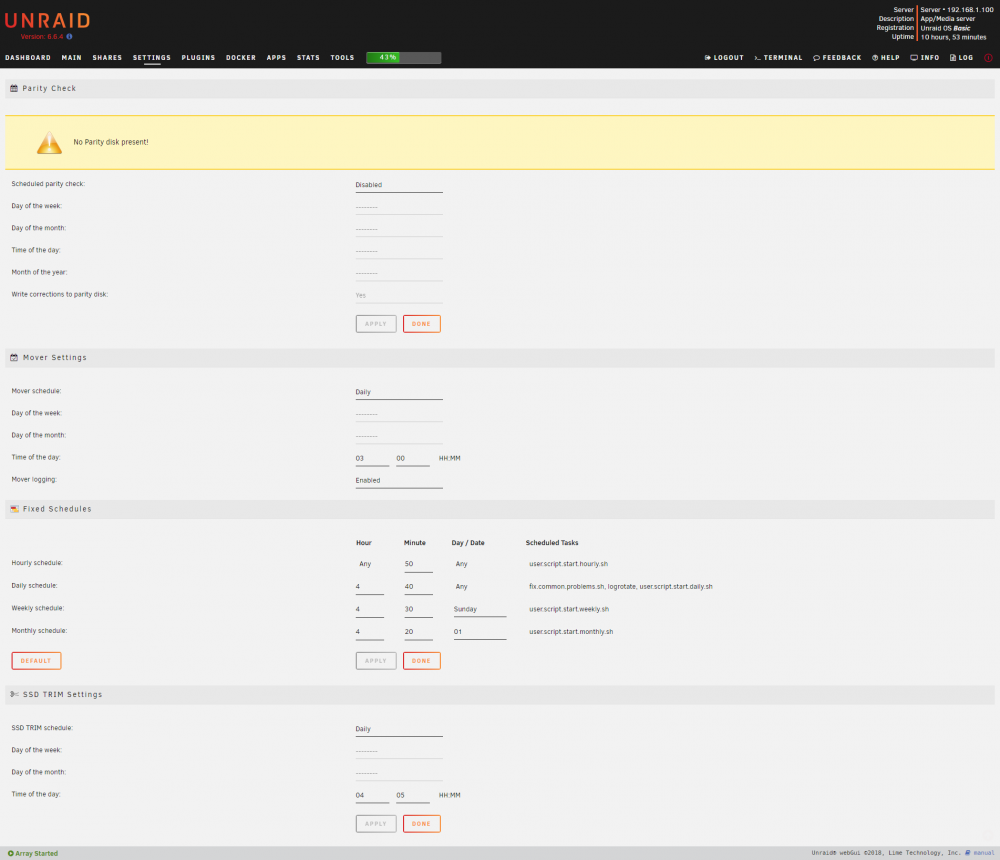Open Weekly schedule Sunday dropdown

point(480,610)
